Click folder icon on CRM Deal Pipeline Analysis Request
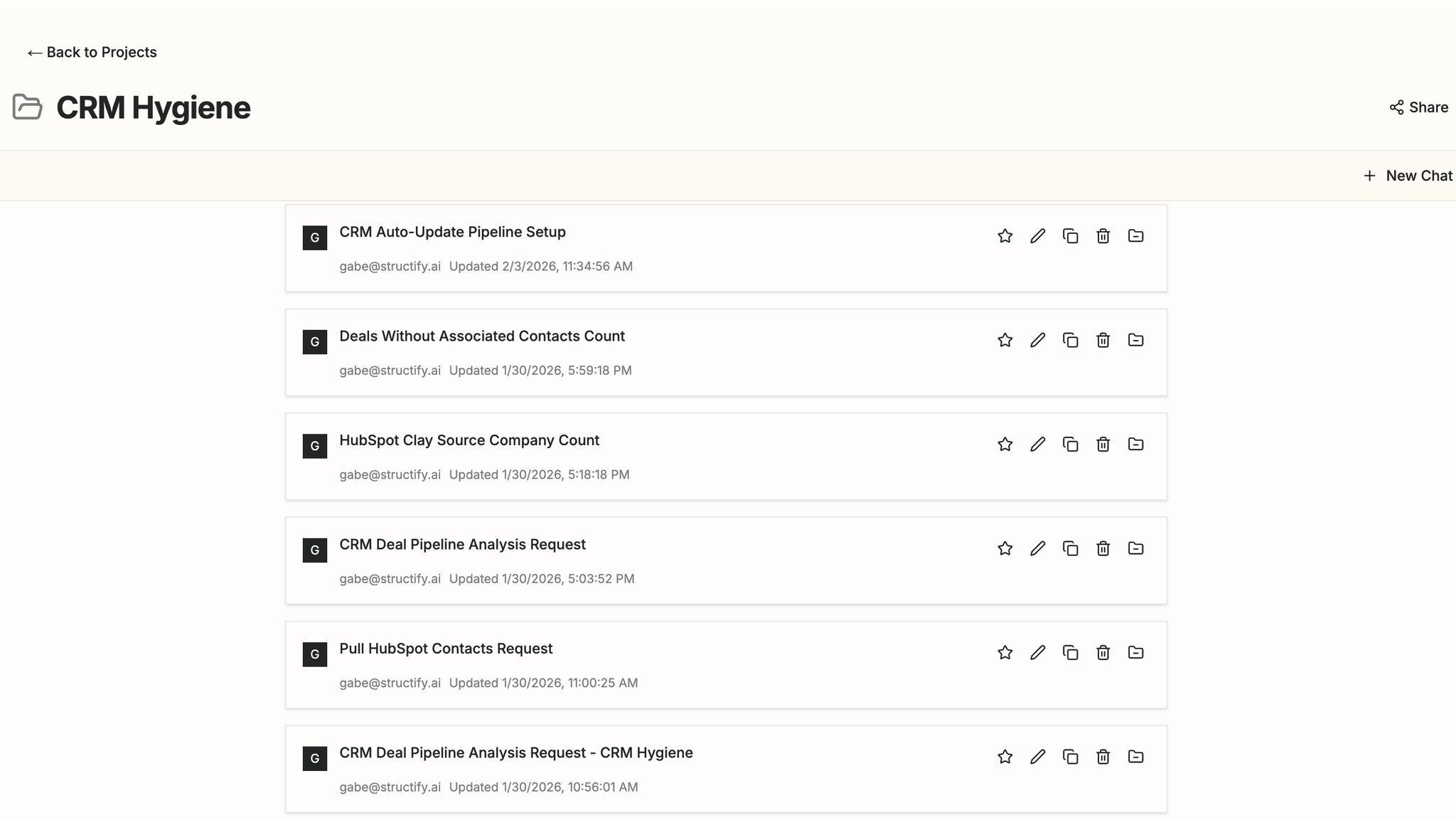Image resolution: width=1456 pixels, height=820 pixels. pos(1135,548)
